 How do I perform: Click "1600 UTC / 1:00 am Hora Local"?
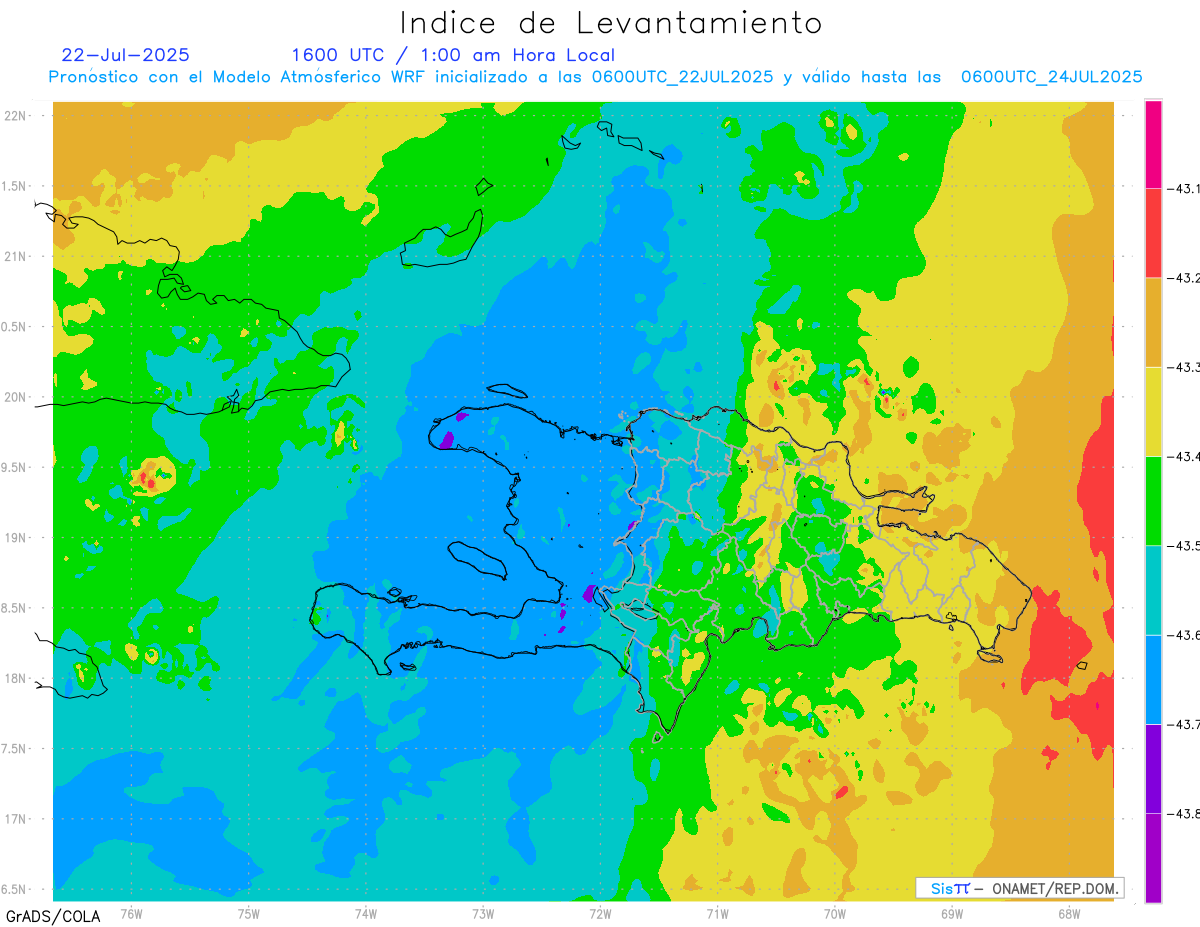(453, 55)
